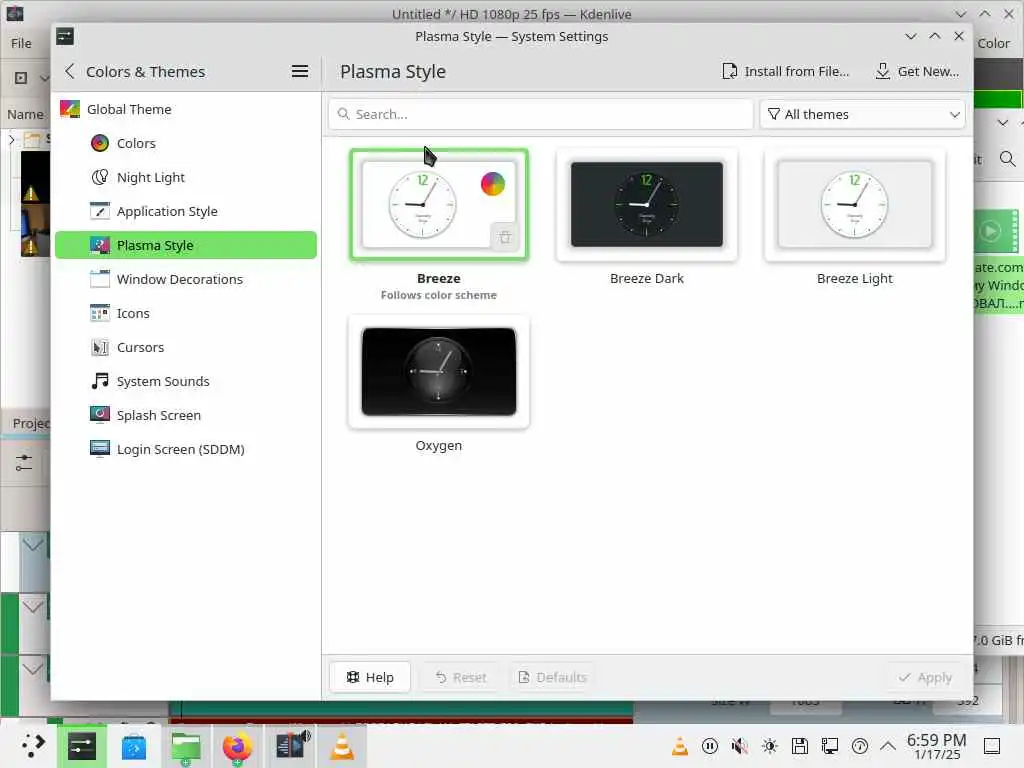Open VLC cone in taskbar
1024x768 pixels.
pos(342,746)
